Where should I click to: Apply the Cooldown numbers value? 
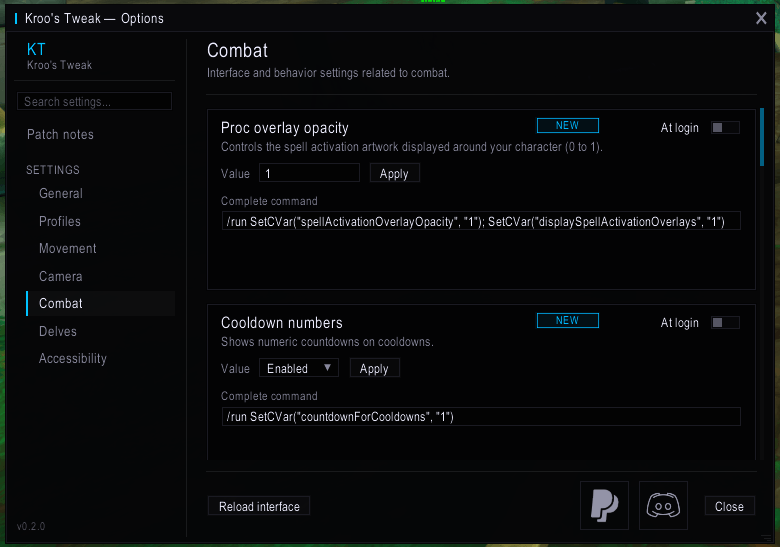[375, 368]
